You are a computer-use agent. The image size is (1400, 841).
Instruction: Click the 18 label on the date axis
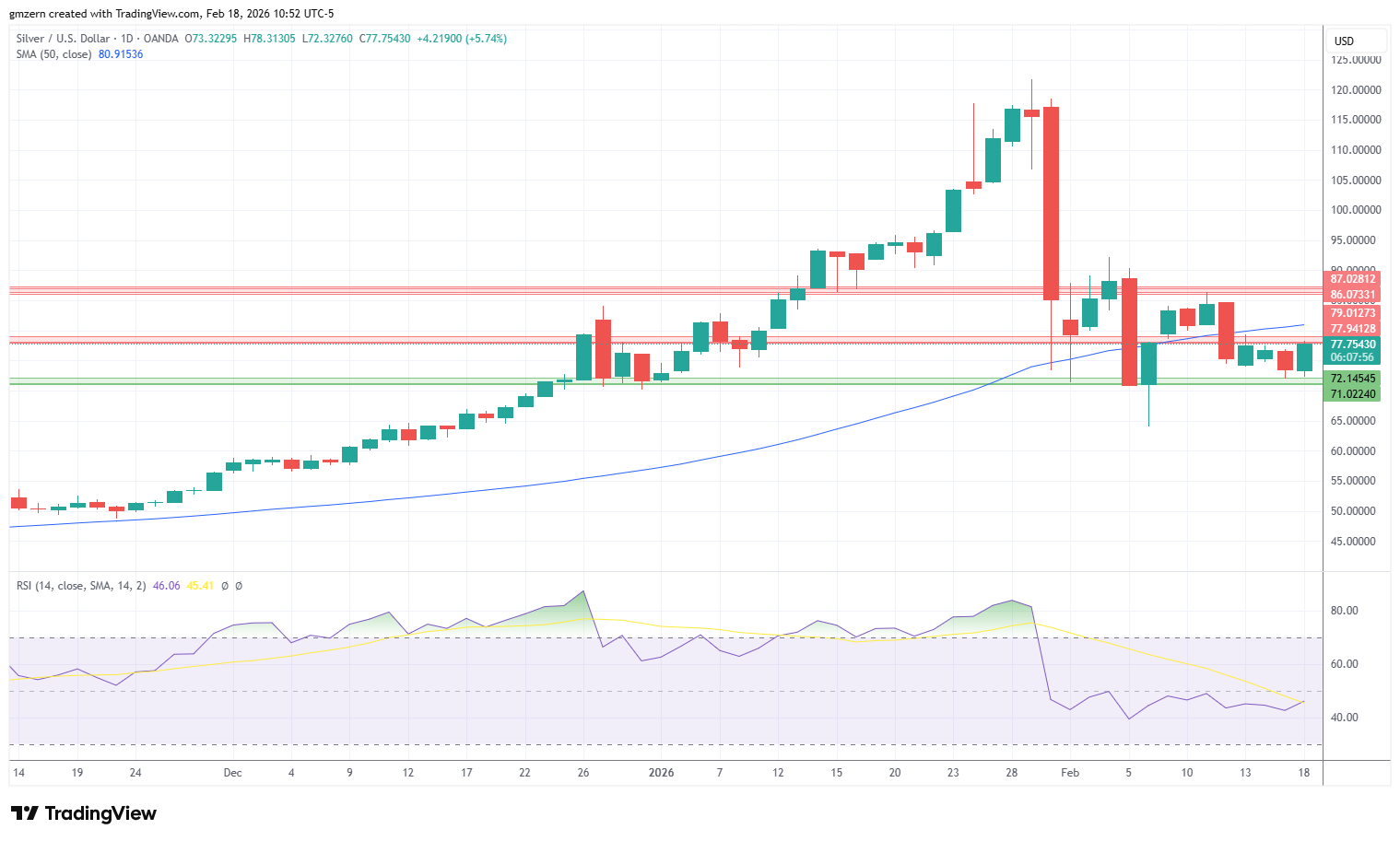pyautogui.click(x=1304, y=773)
